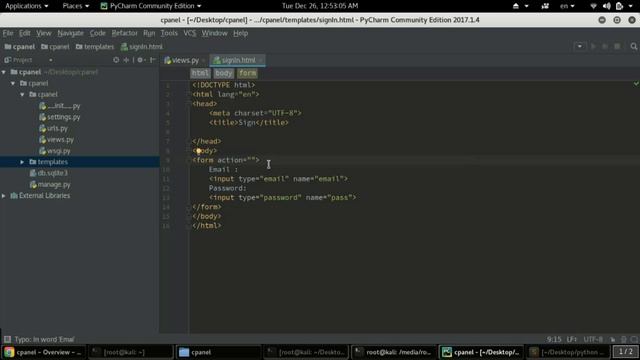Click the workspace switcher 1 / 2

point(625,351)
